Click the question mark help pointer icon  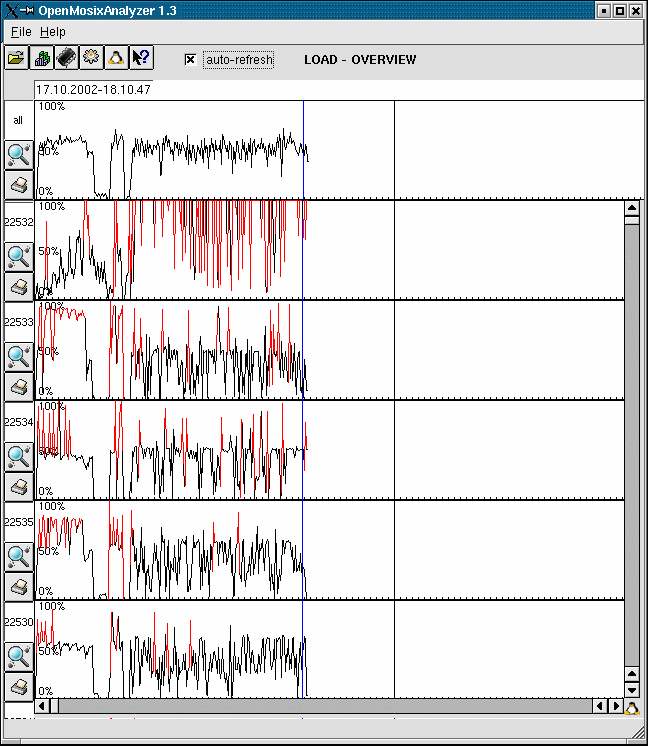pyautogui.click(x=141, y=58)
